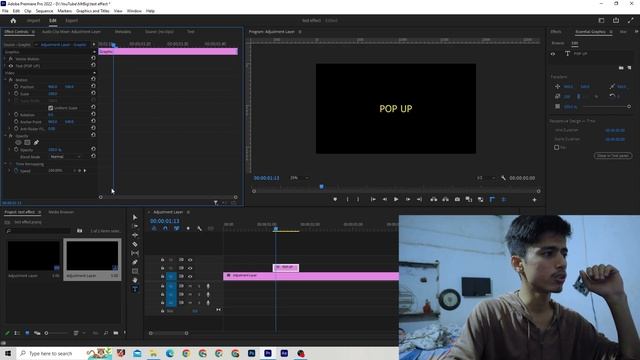Select the Rectangle tool

(x=135, y=271)
